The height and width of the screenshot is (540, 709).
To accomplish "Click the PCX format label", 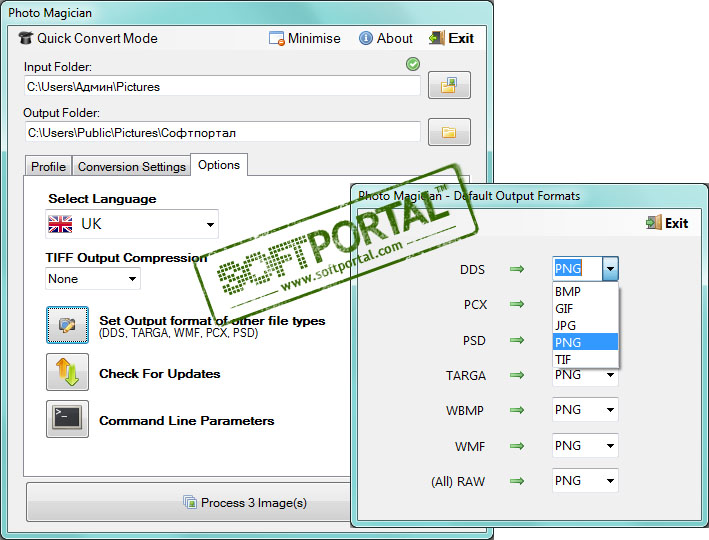I will pos(475,304).
